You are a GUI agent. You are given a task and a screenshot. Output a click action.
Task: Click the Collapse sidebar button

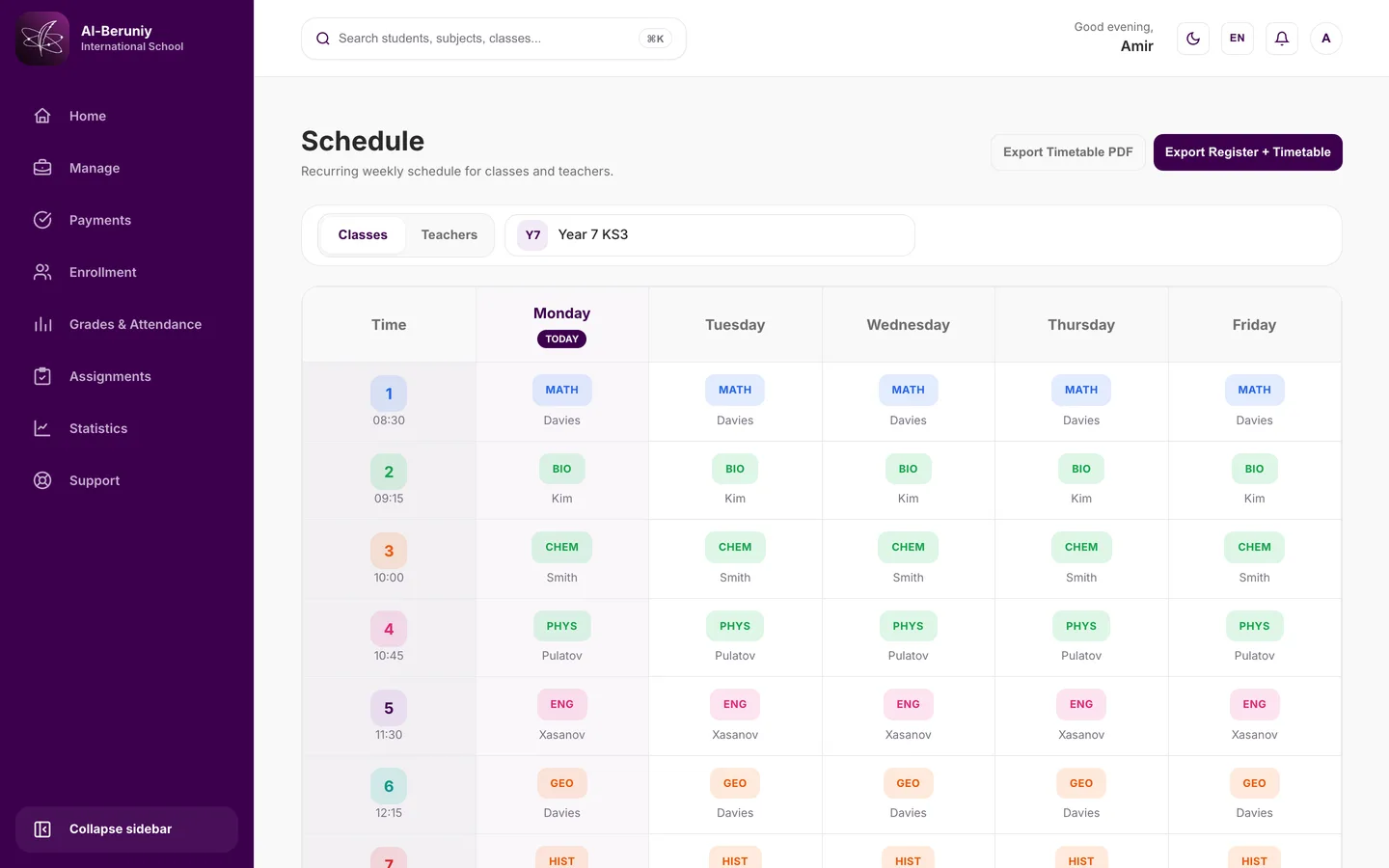click(x=126, y=829)
